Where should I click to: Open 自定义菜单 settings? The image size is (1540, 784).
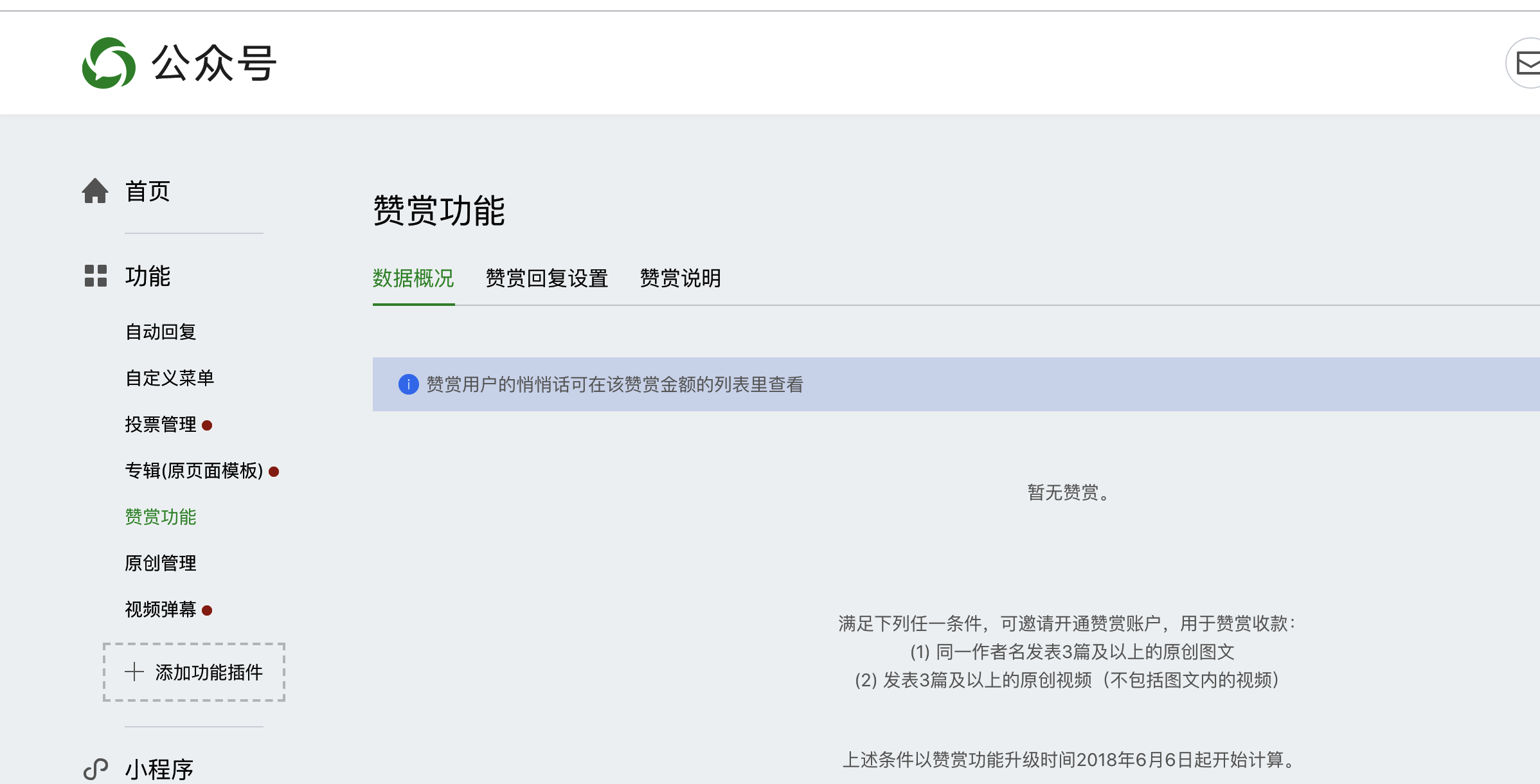tap(170, 378)
